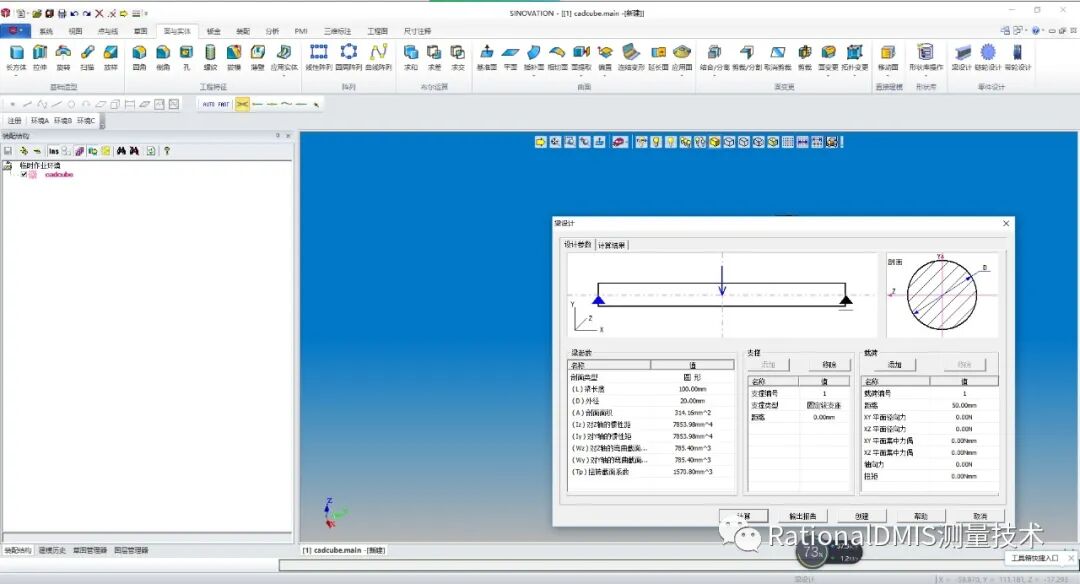Select the 20.00mm outer diameter value
The width and height of the screenshot is (1080, 584).
pyautogui.click(x=692, y=401)
